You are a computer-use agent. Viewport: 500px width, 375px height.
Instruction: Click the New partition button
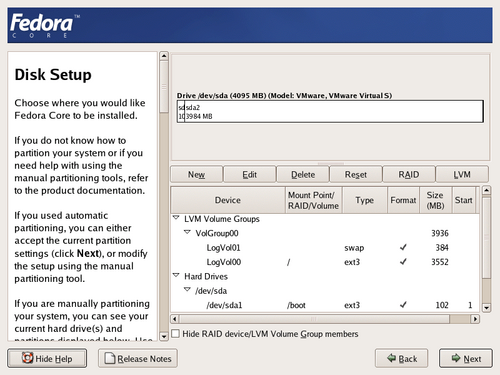(x=196, y=174)
